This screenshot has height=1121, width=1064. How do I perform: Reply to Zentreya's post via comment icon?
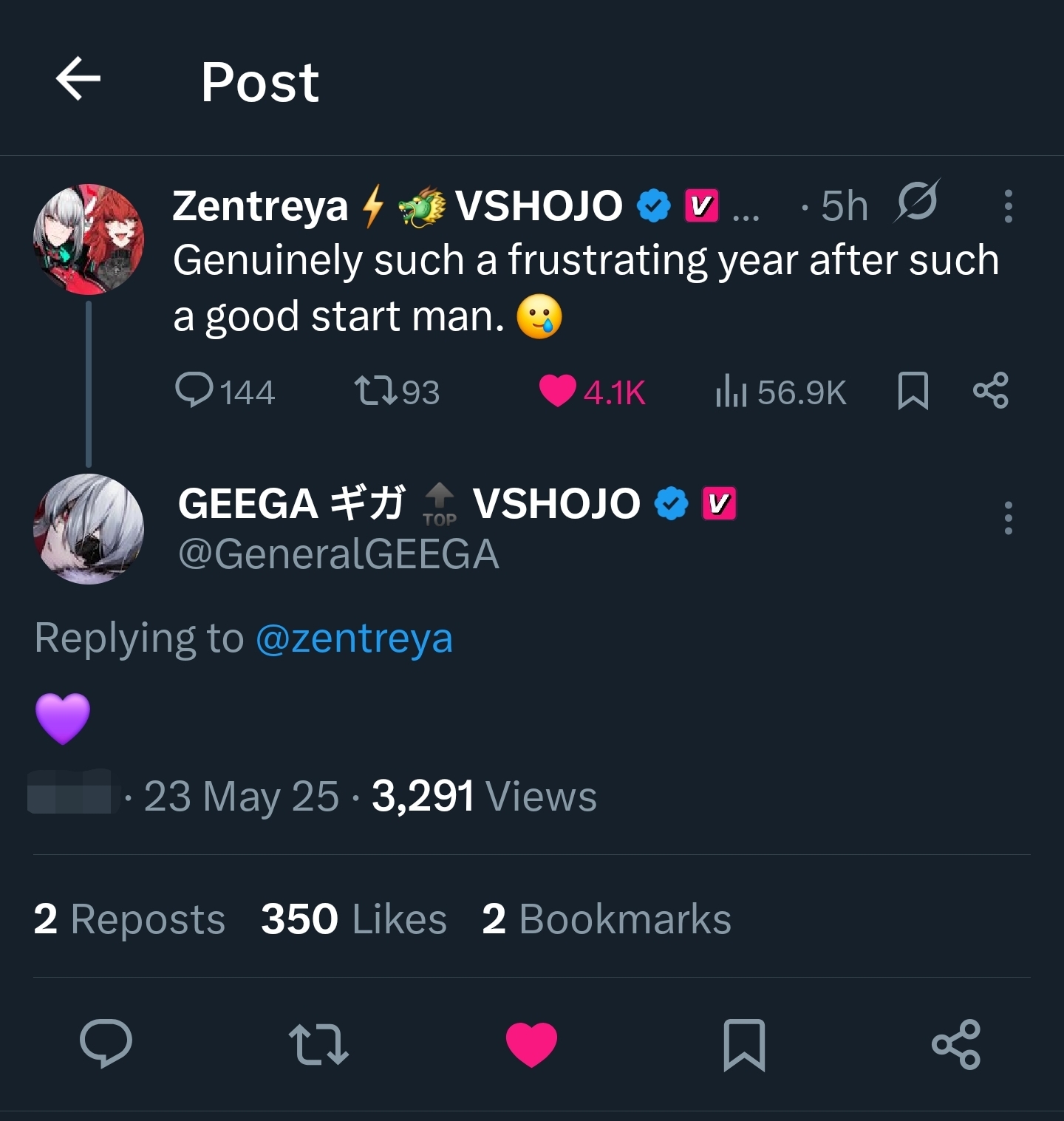coord(194,390)
